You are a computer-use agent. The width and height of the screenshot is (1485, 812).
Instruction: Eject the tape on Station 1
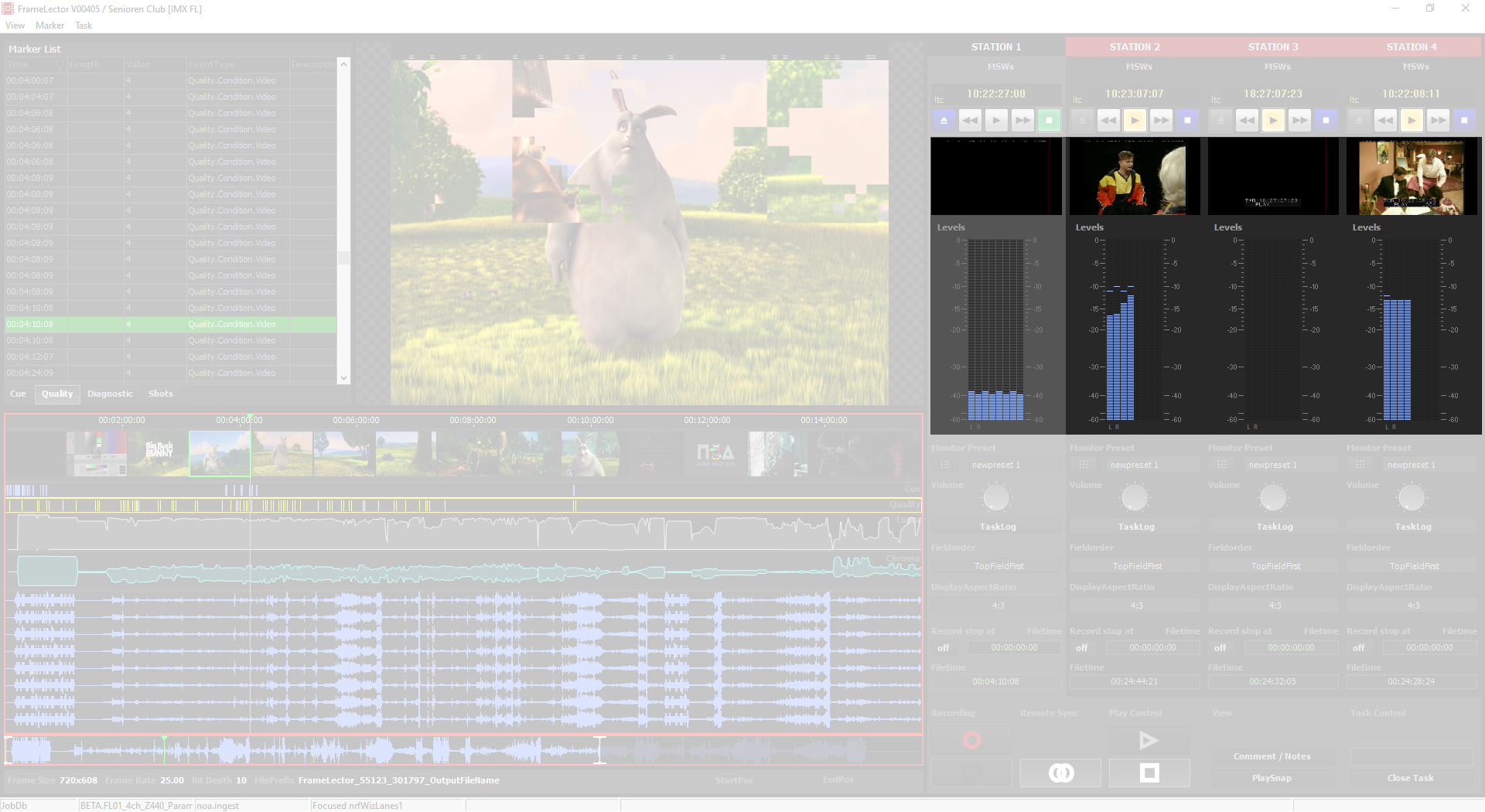(944, 120)
